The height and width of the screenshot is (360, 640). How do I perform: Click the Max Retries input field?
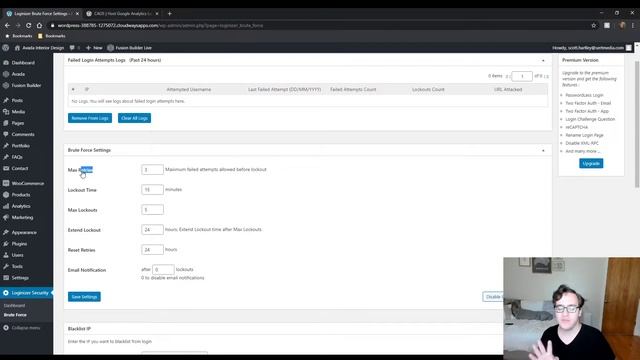tap(152, 170)
